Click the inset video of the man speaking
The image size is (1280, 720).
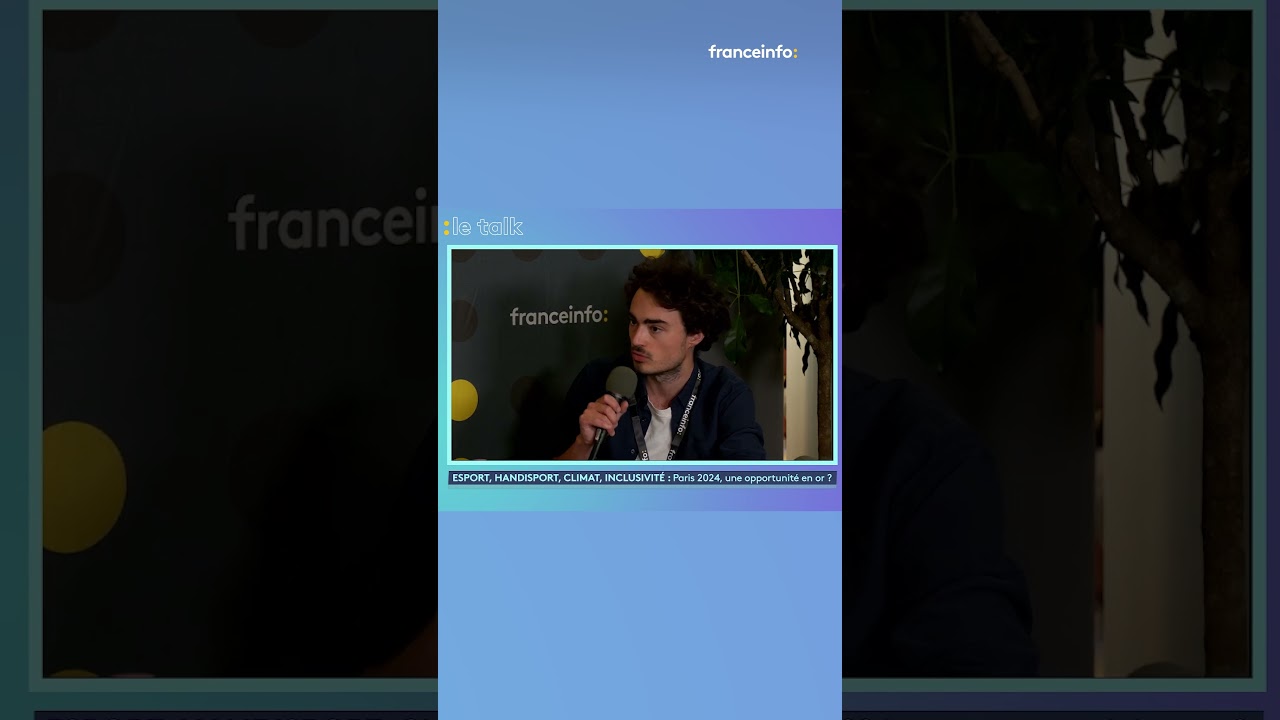point(642,355)
